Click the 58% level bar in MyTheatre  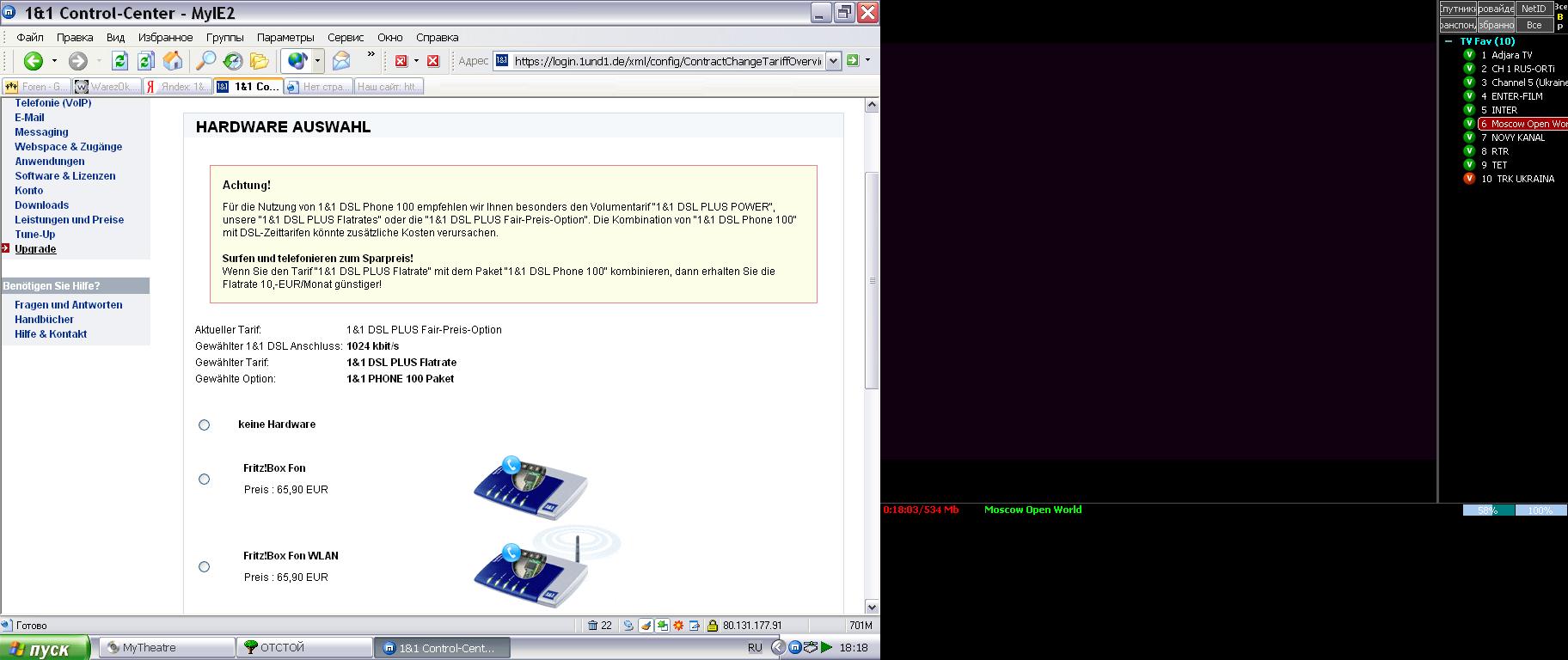tap(1488, 510)
